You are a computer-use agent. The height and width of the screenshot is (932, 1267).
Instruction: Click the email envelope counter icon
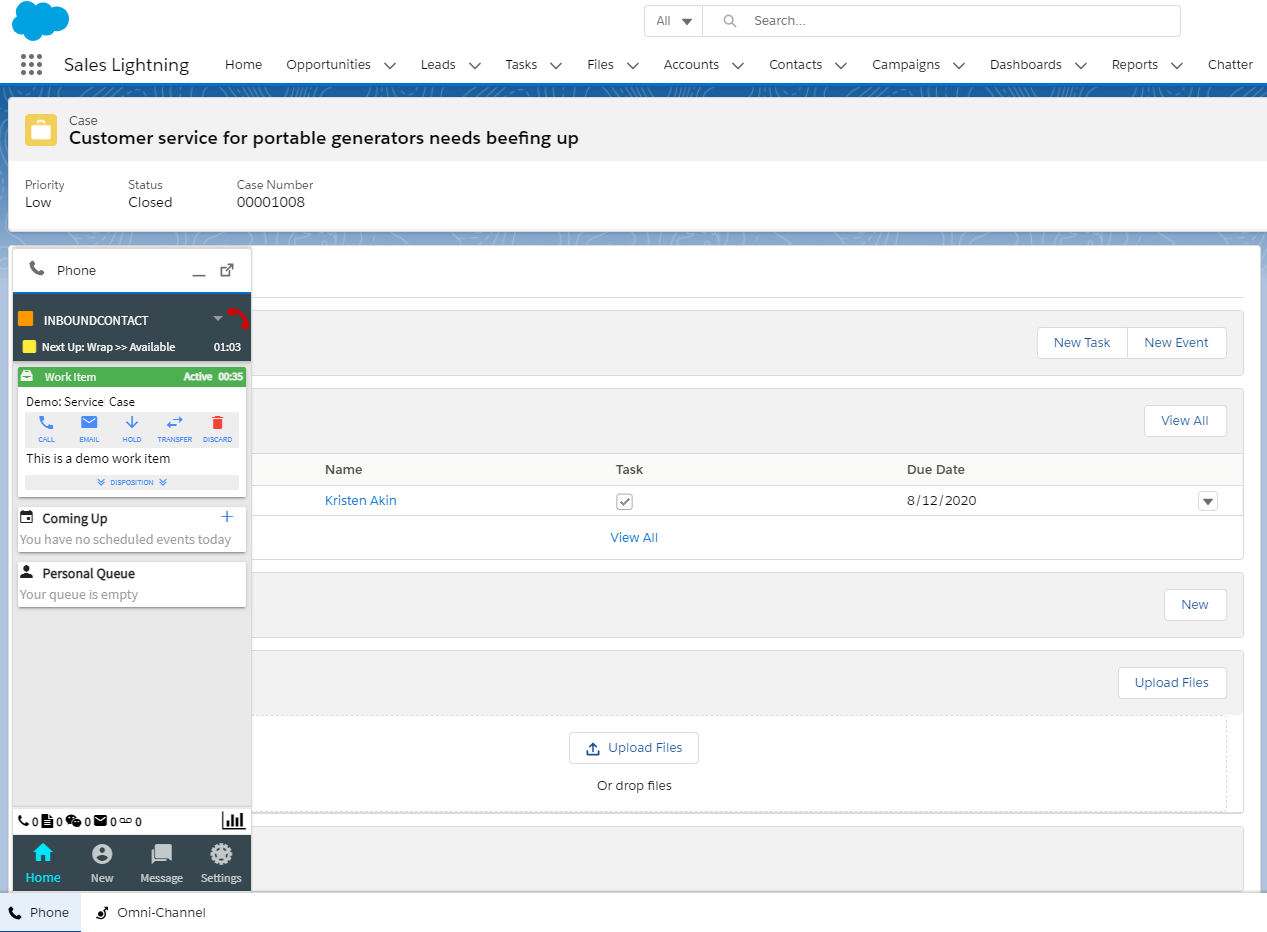click(100, 821)
